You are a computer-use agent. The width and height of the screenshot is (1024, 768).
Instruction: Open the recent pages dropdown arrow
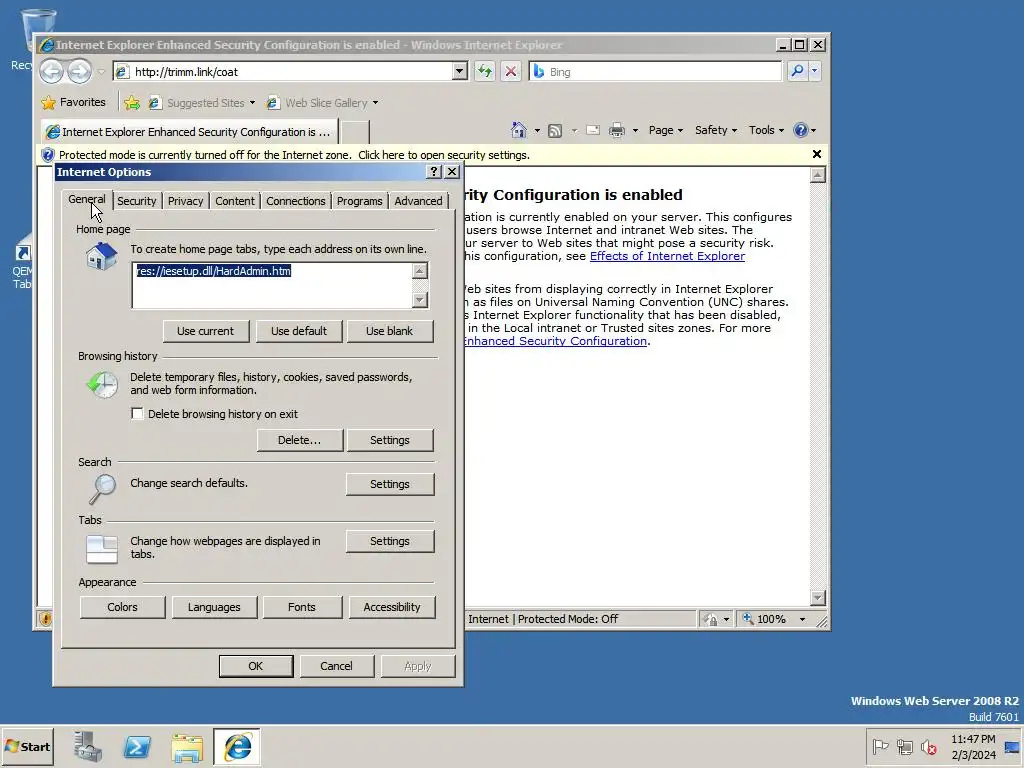tap(101, 71)
